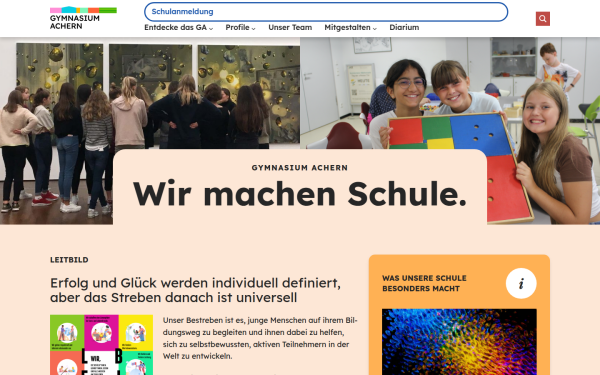600x375 pixels.
Task: Open the Diarium menu item
Action: pyautogui.click(x=404, y=28)
